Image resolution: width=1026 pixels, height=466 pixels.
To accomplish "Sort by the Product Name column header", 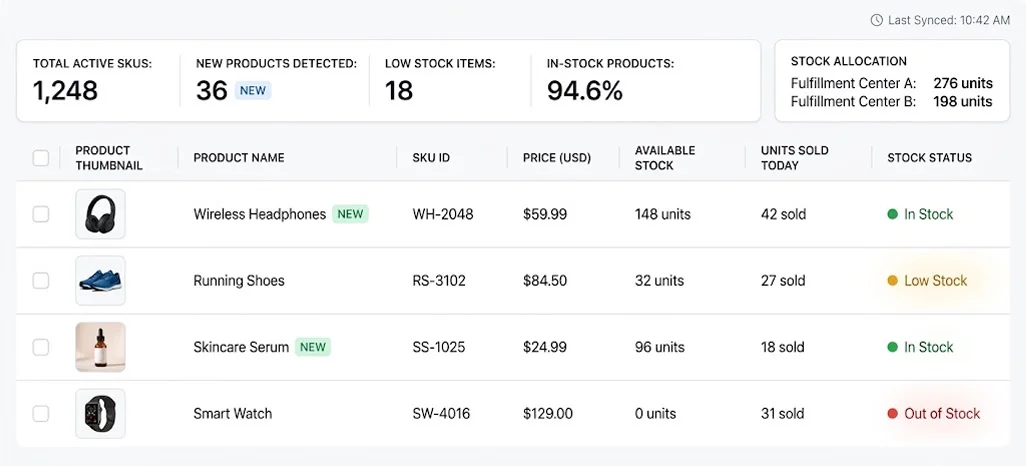I will (x=239, y=158).
